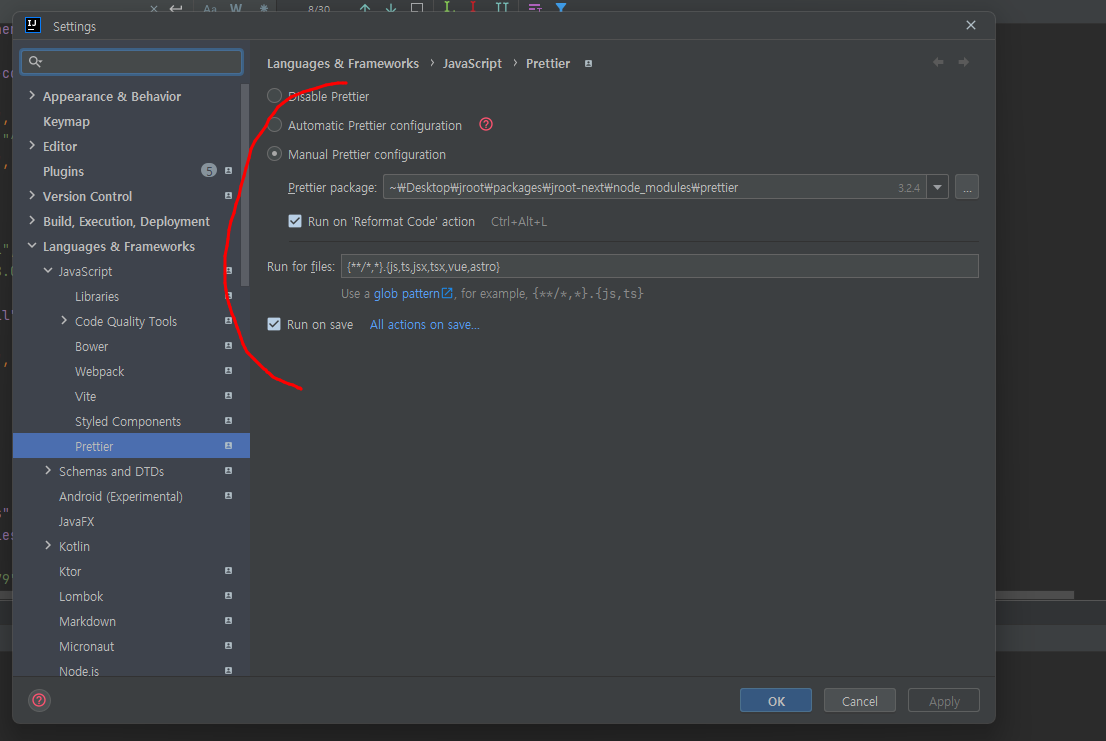Select Manual Prettier configuration radio option

click(274, 154)
